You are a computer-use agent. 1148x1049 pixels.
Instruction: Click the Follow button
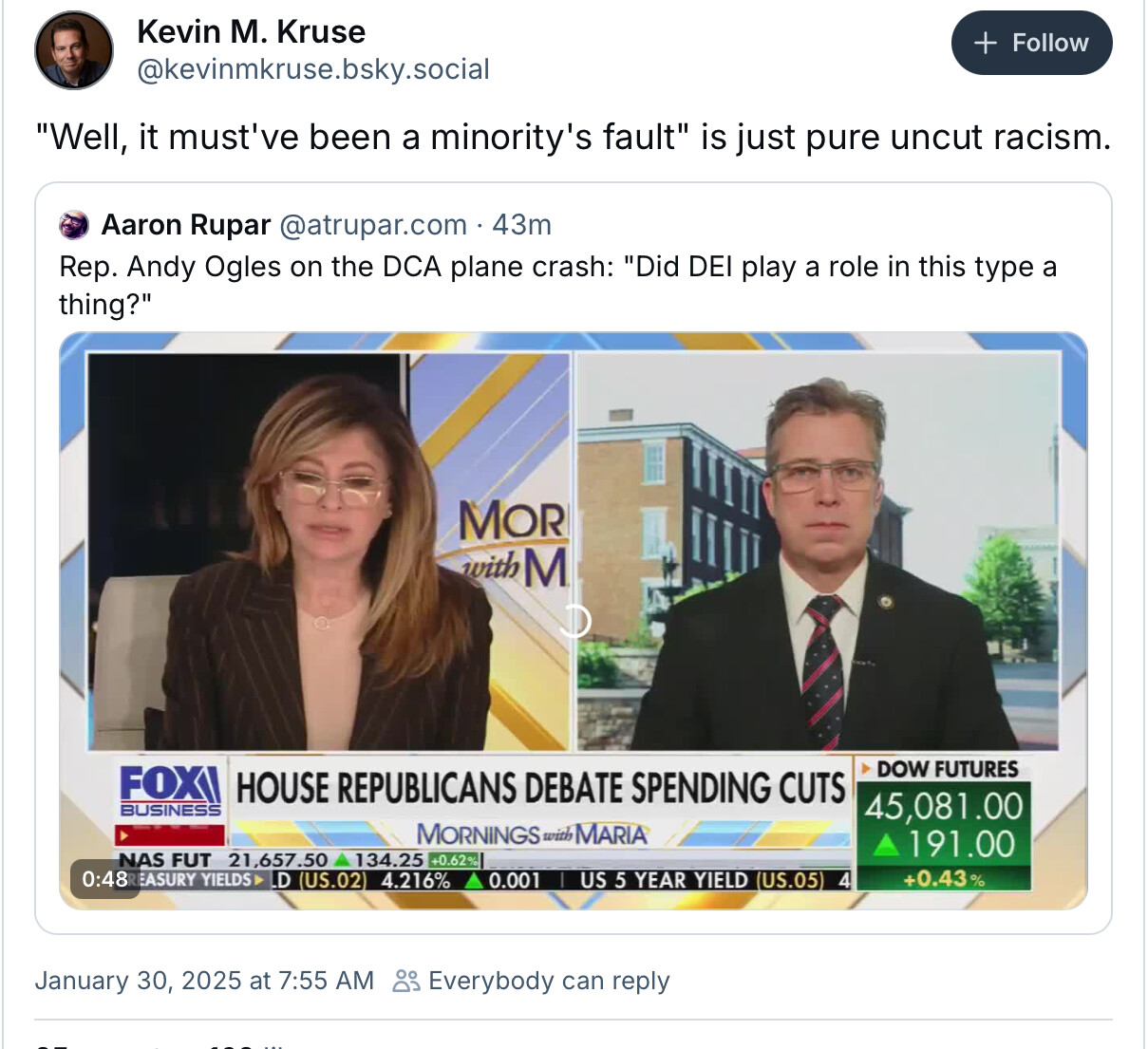click(x=1031, y=43)
